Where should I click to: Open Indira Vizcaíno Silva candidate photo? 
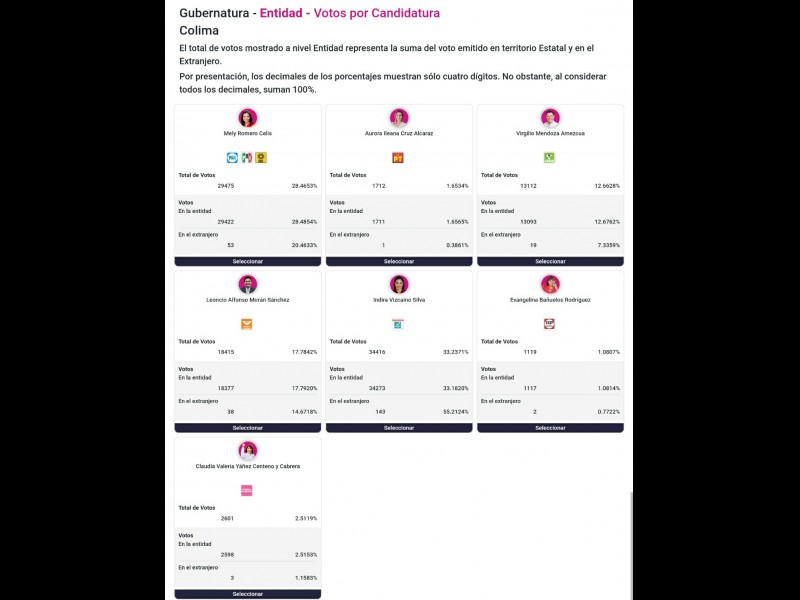coord(399,284)
